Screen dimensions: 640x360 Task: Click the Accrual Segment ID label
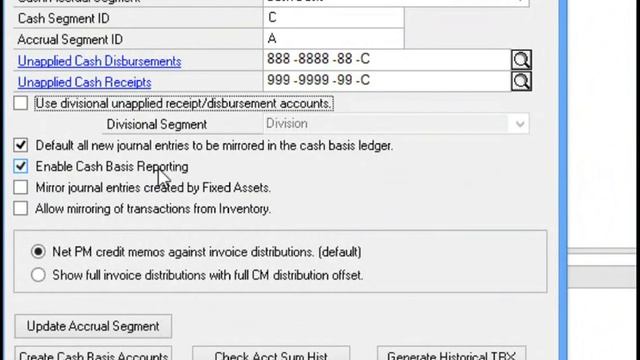coord(70,40)
